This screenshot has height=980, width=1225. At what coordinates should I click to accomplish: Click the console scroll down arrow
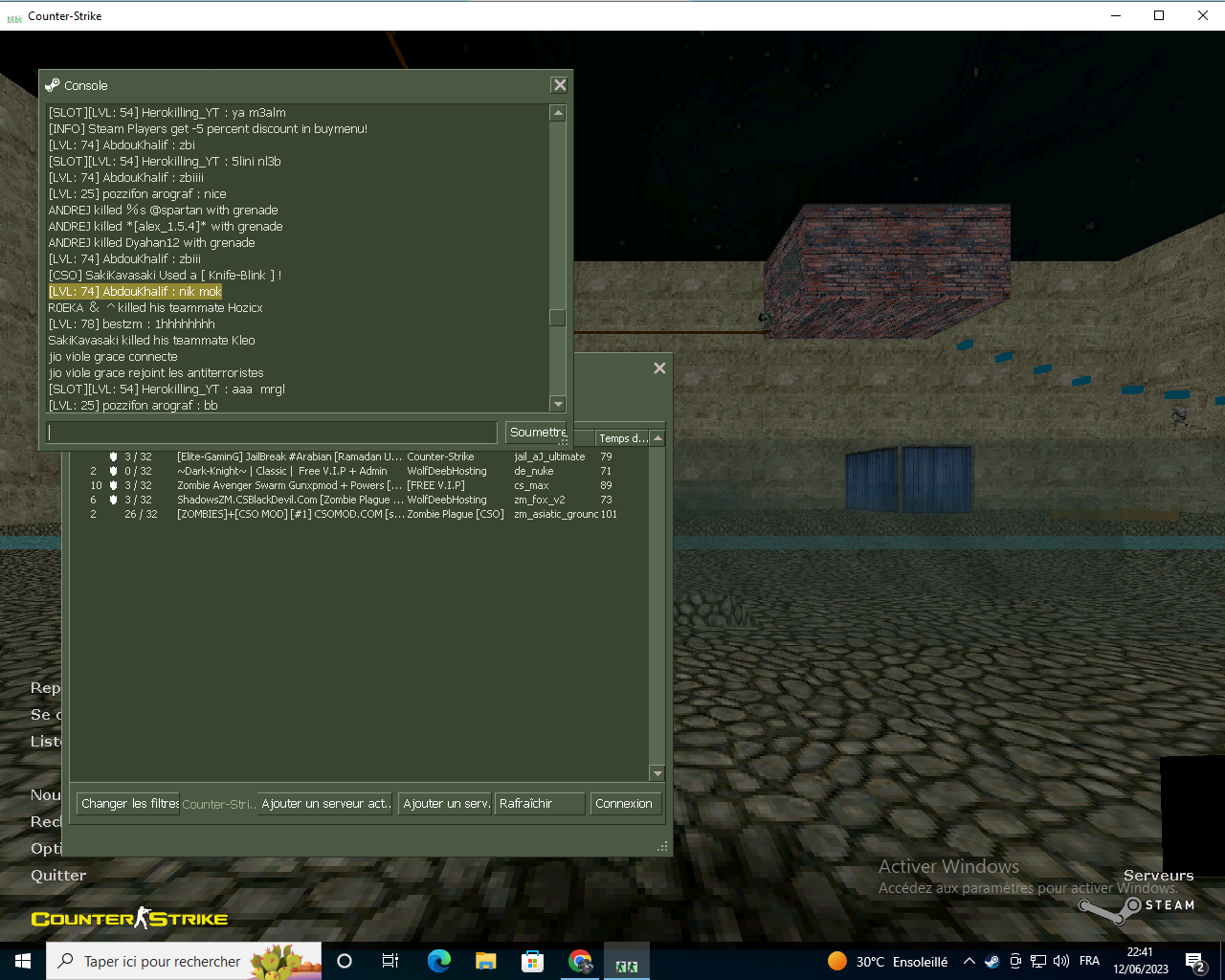coord(558,405)
